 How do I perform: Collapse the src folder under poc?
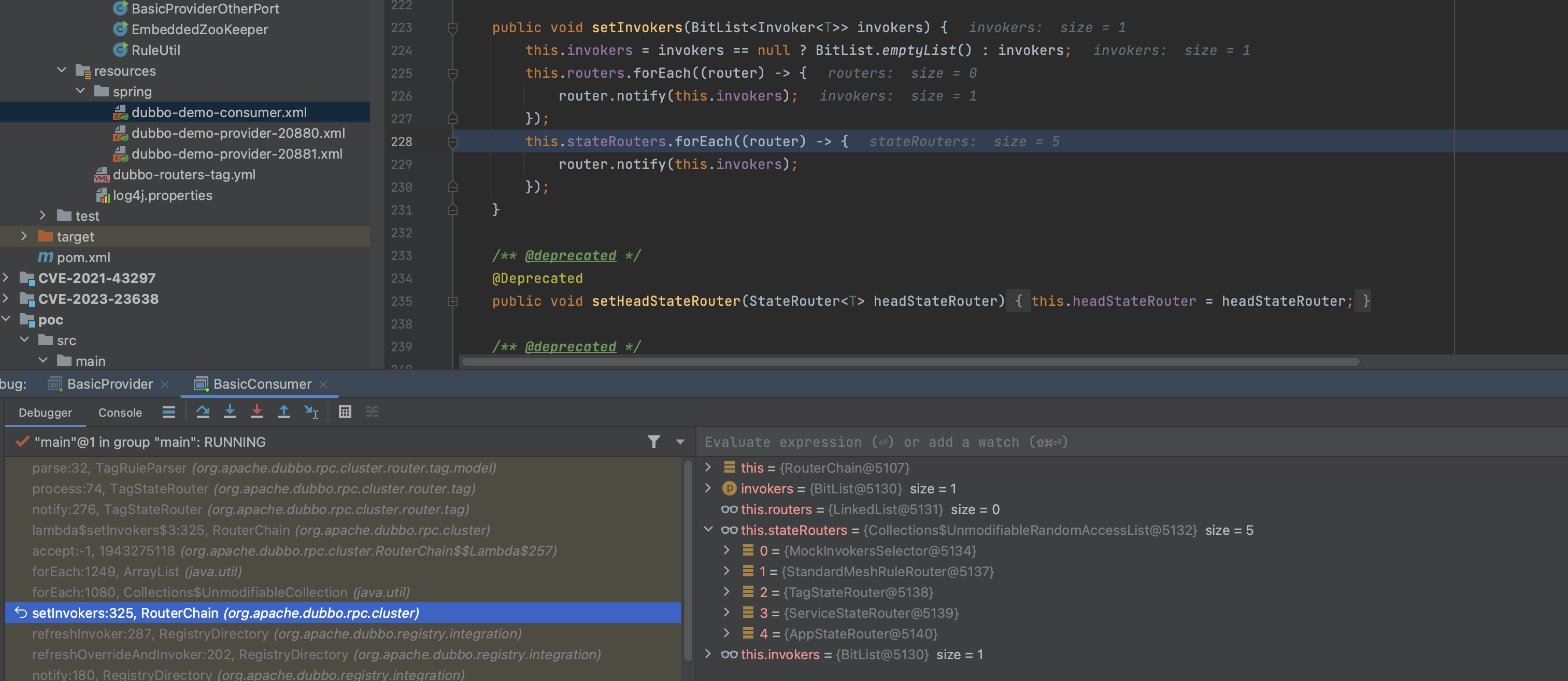coord(24,339)
